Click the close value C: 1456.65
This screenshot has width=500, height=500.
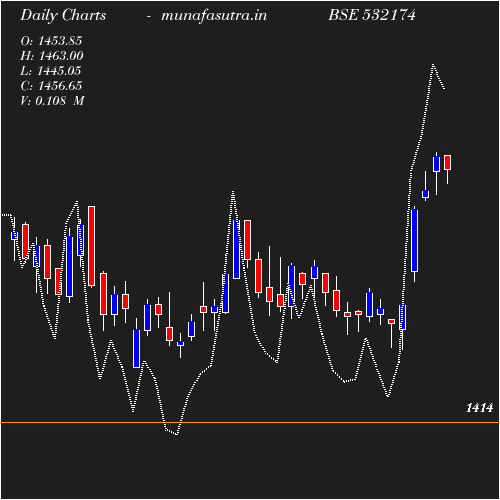(51, 86)
